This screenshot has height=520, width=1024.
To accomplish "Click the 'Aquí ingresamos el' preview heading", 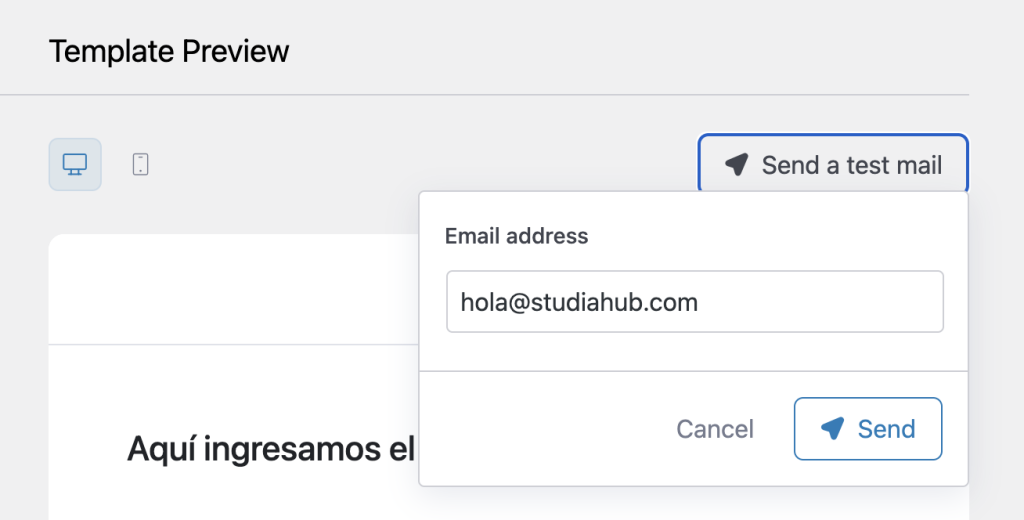I will (270, 450).
